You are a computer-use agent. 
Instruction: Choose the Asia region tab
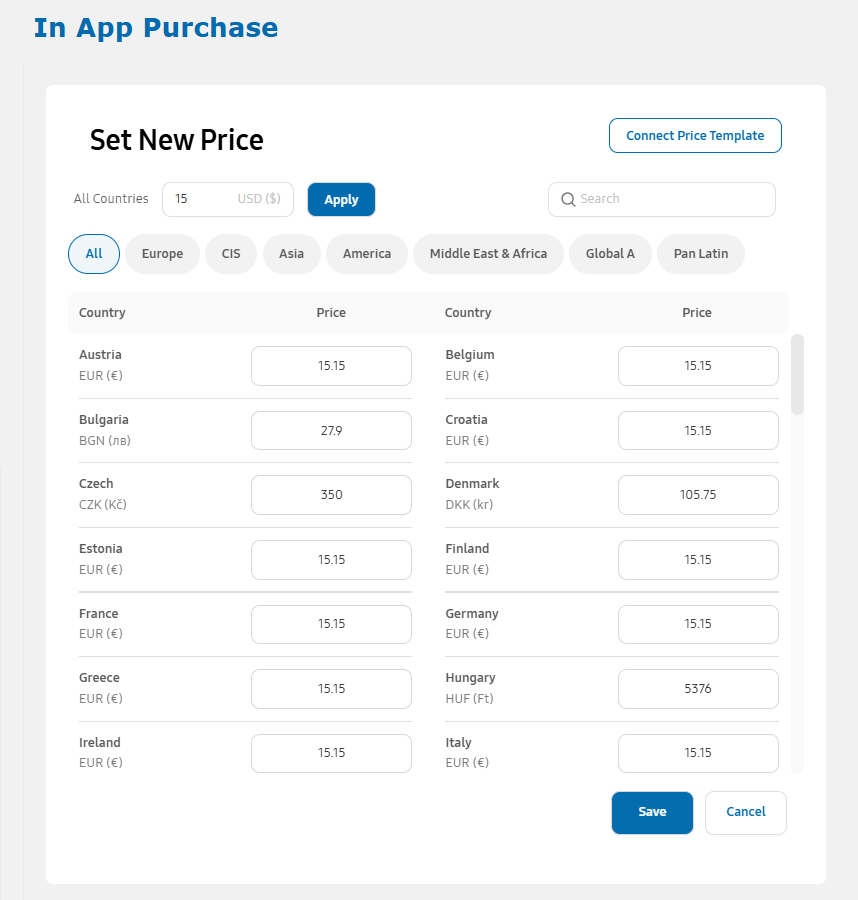point(292,254)
